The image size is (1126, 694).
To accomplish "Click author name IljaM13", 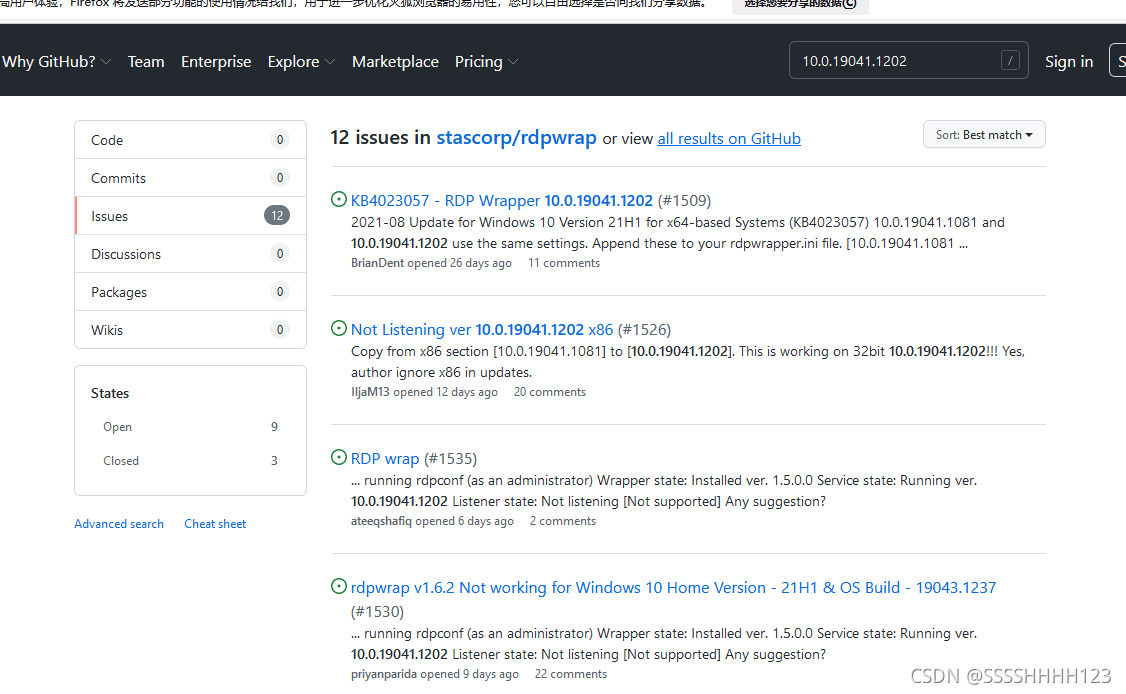I will [370, 392].
